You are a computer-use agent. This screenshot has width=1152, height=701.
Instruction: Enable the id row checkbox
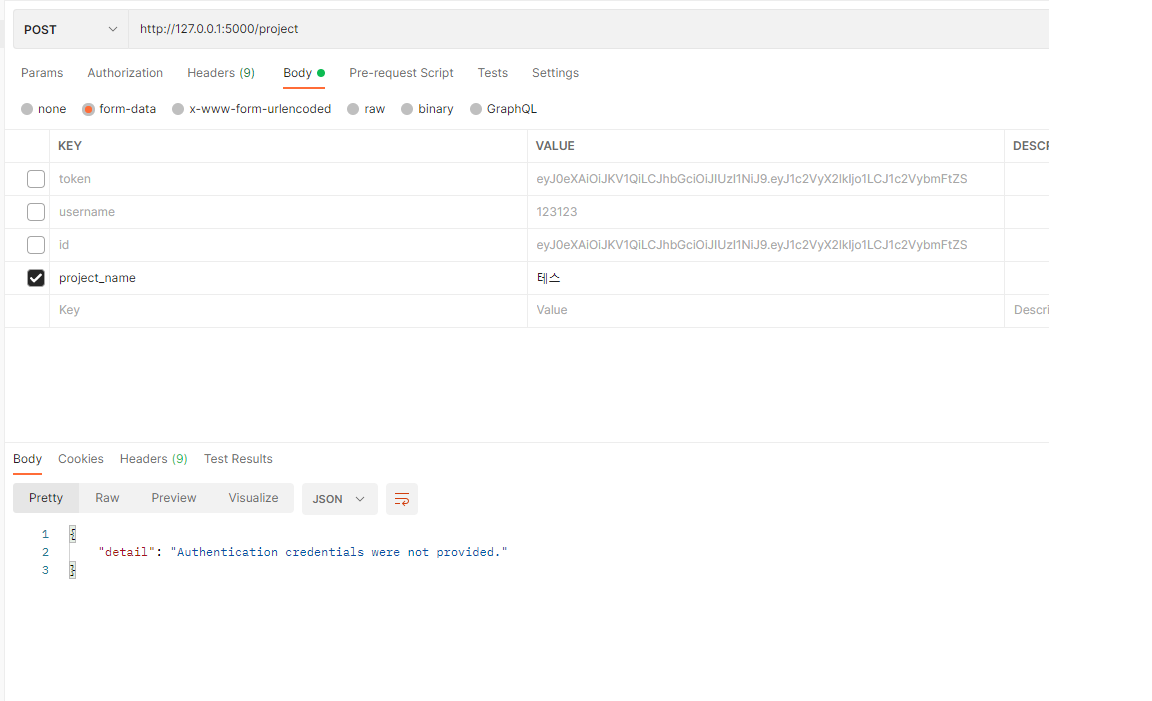tap(35, 245)
